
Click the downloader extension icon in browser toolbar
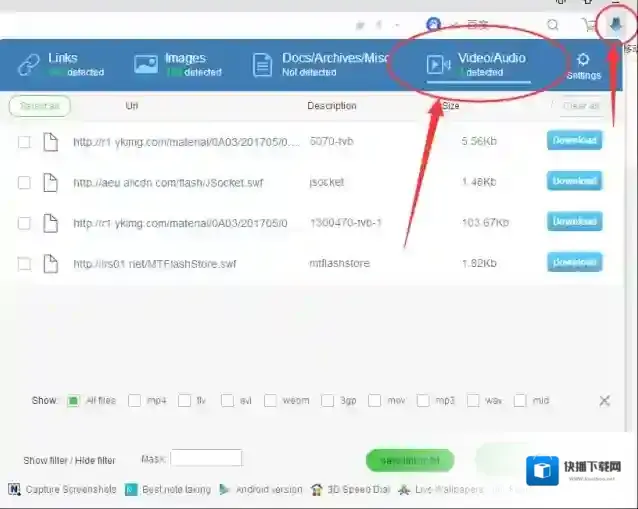point(616,23)
